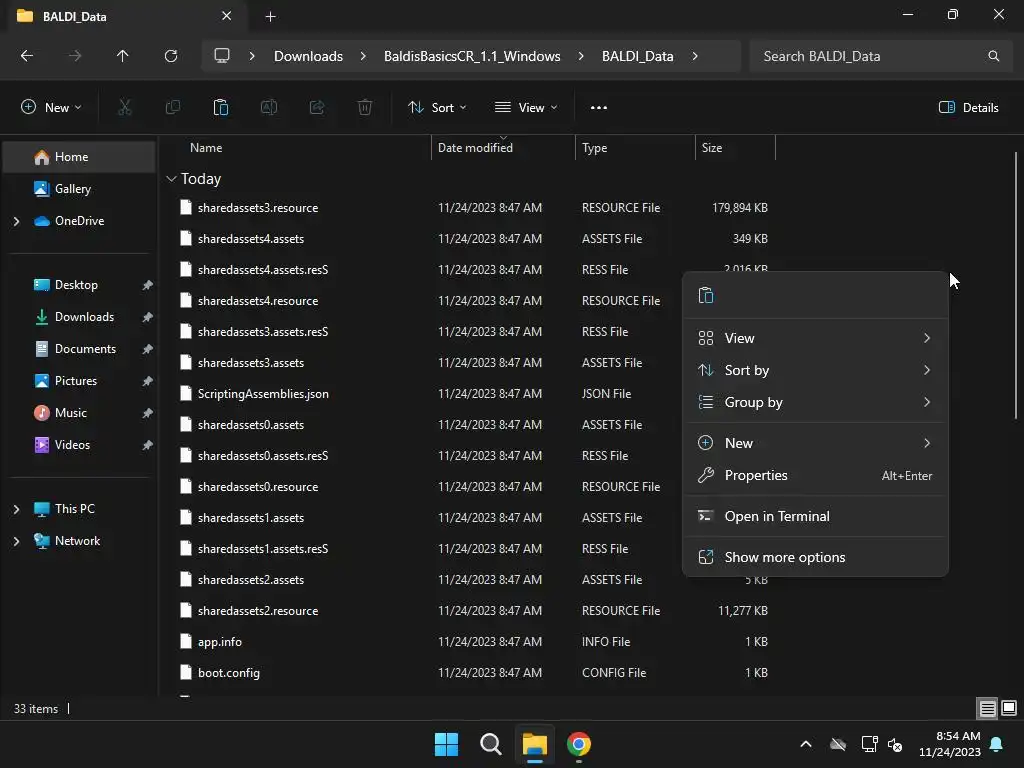Click the PC monitor icon in address bar
The image size is (1024, 768).
click(x=222, y=56)
